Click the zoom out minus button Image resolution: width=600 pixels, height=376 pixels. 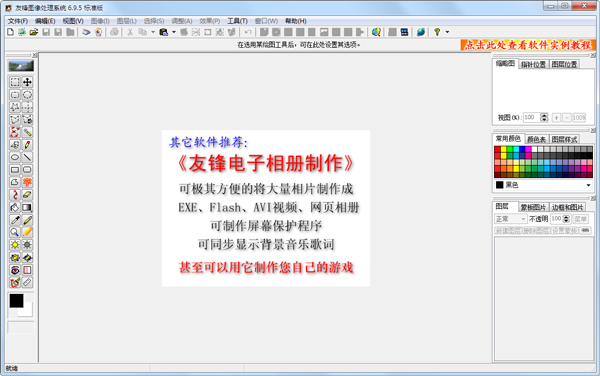567,117
